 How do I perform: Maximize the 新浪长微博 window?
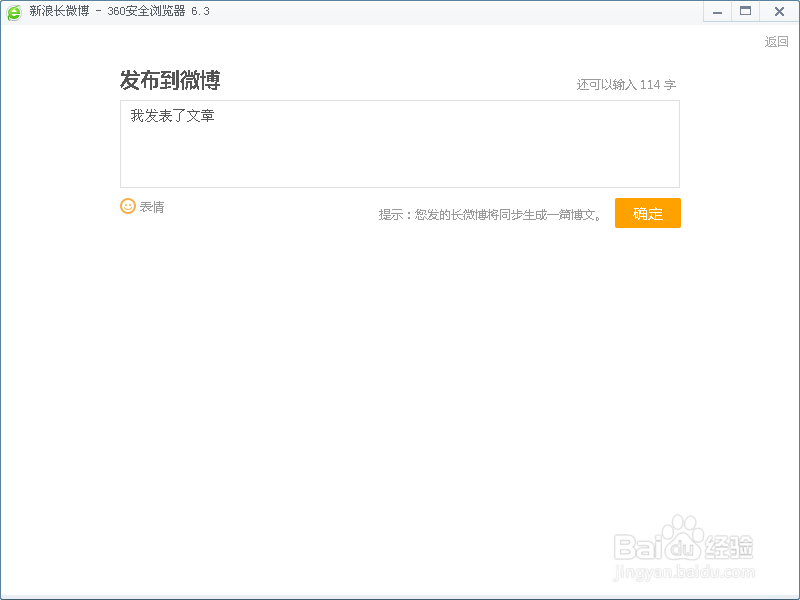pyautogui.click(x=745, y=11)
